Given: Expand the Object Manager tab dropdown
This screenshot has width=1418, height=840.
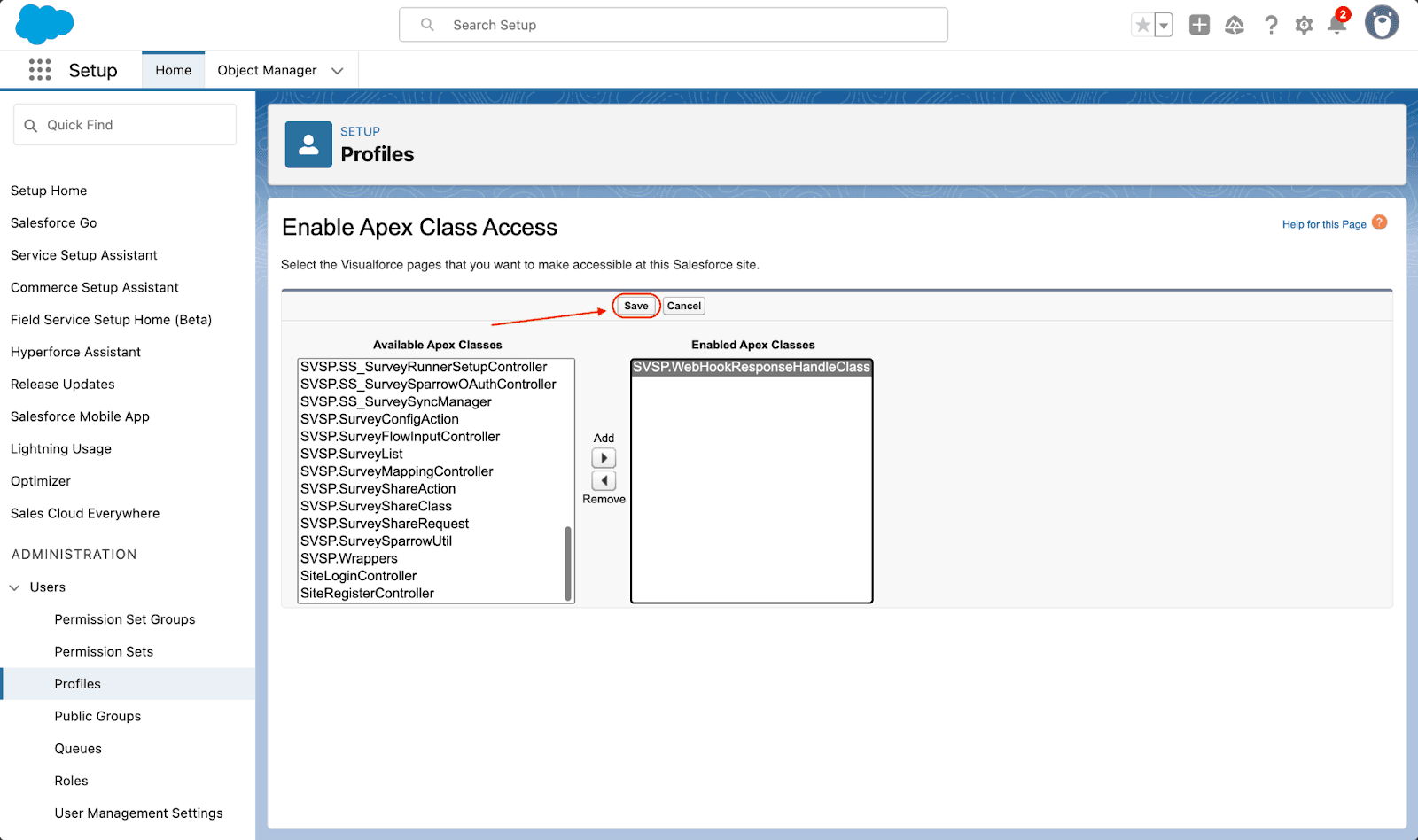Looking at the screenshot, I should (x=338, y=71).
